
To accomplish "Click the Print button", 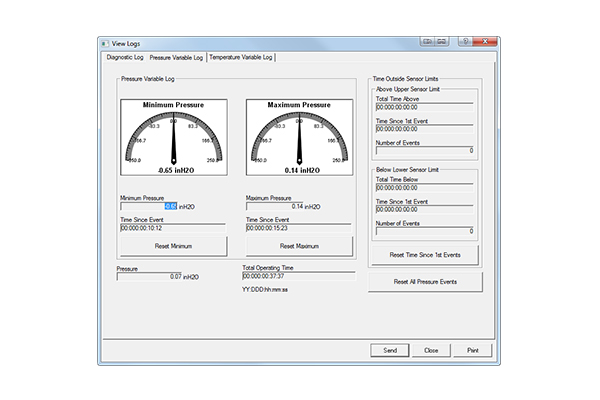I will (473, 351).
